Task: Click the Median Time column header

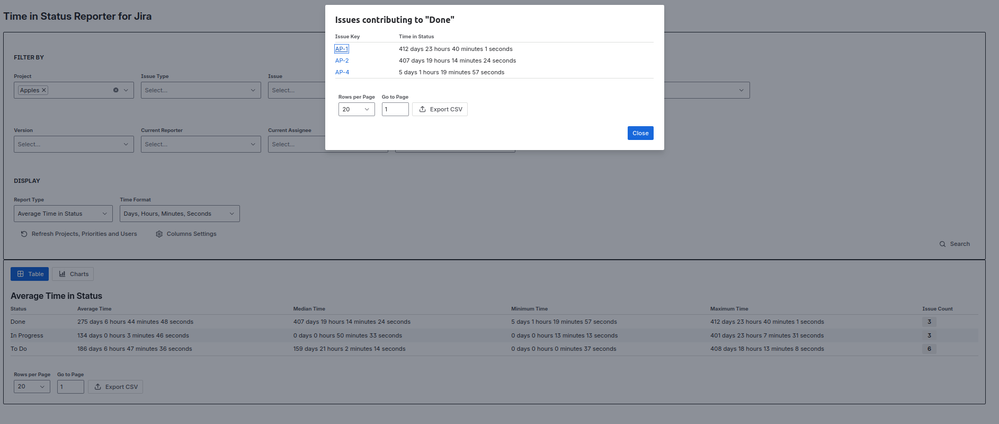Action: 309,309
